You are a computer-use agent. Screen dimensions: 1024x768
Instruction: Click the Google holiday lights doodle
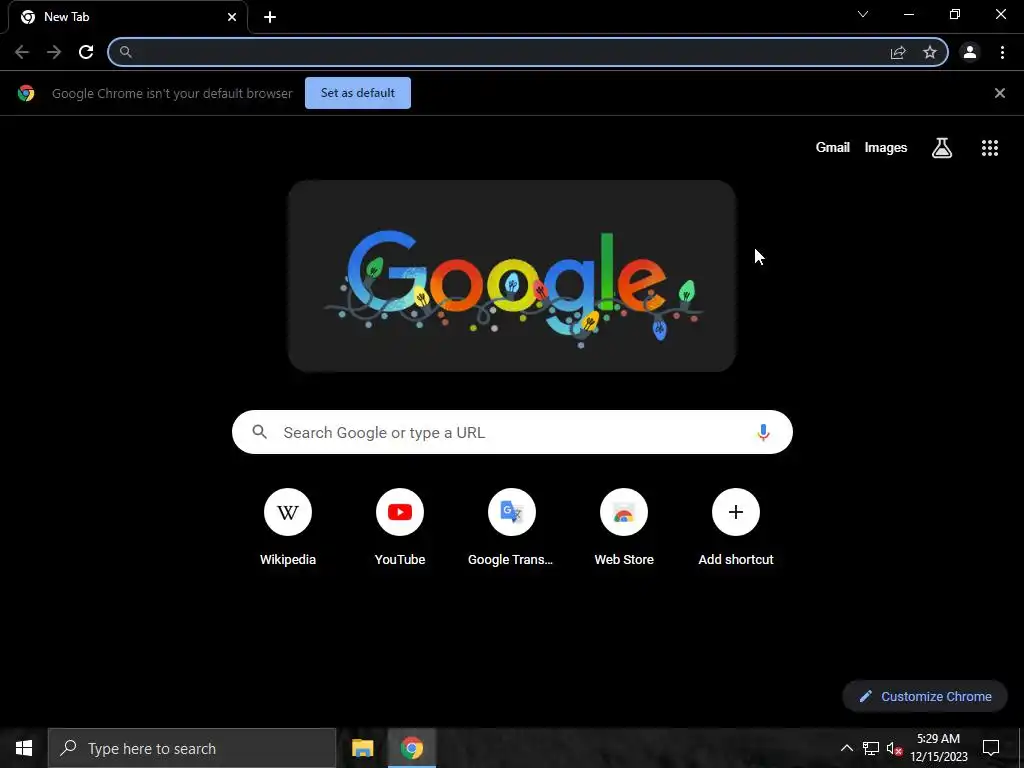point(512,276)
